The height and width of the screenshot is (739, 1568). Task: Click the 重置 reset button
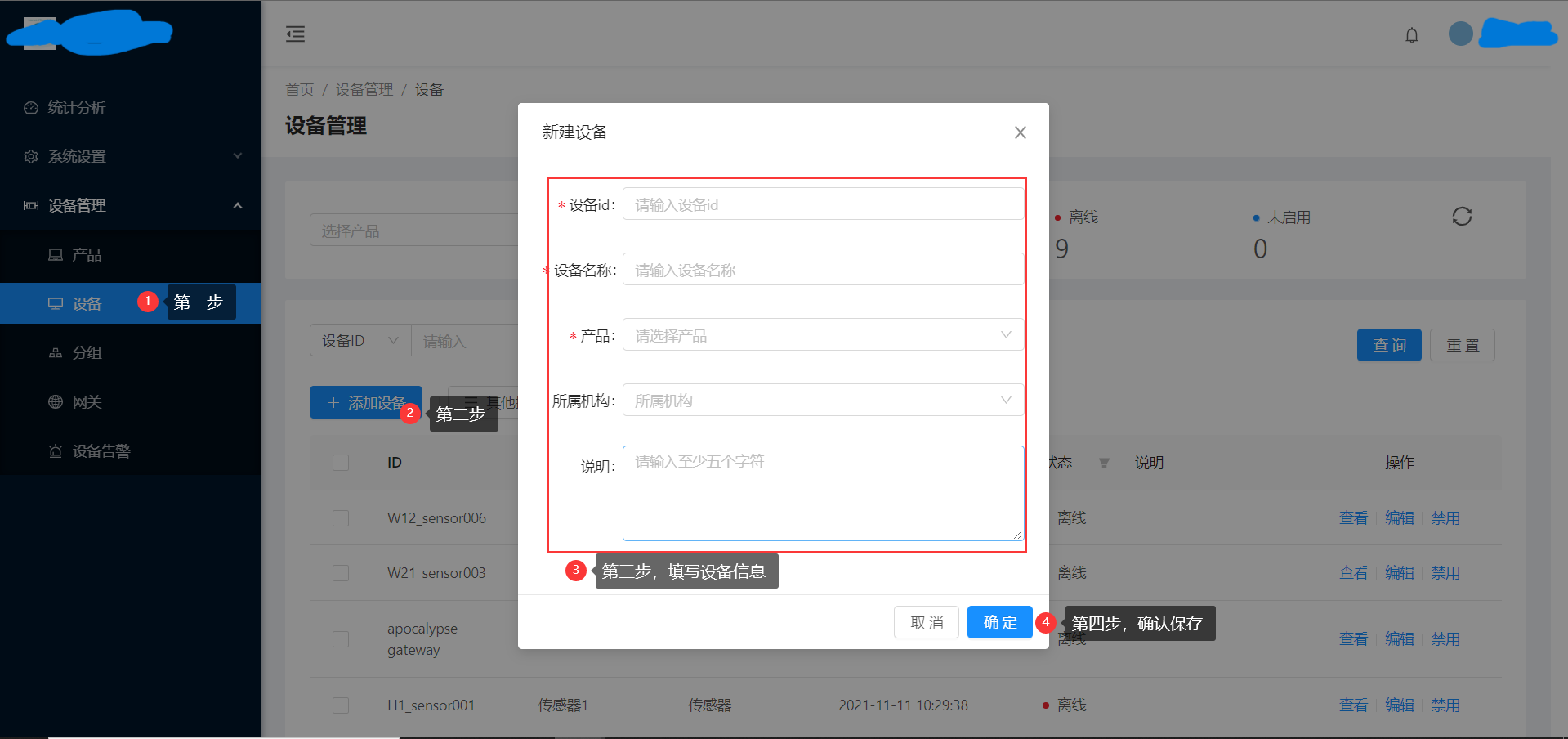[x=1463, y=345]
